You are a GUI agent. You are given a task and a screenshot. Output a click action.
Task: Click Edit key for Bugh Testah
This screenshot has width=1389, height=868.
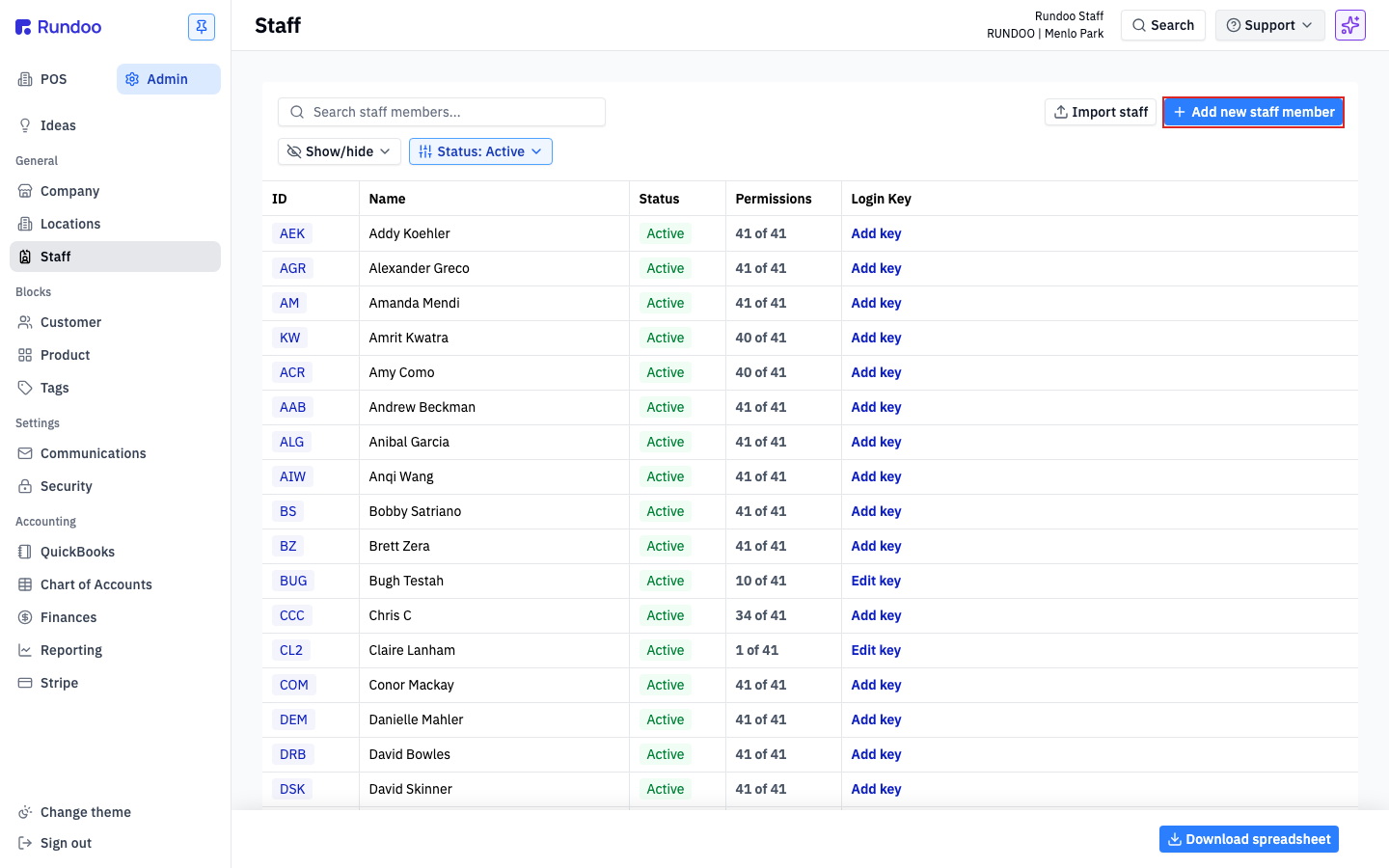876,581
